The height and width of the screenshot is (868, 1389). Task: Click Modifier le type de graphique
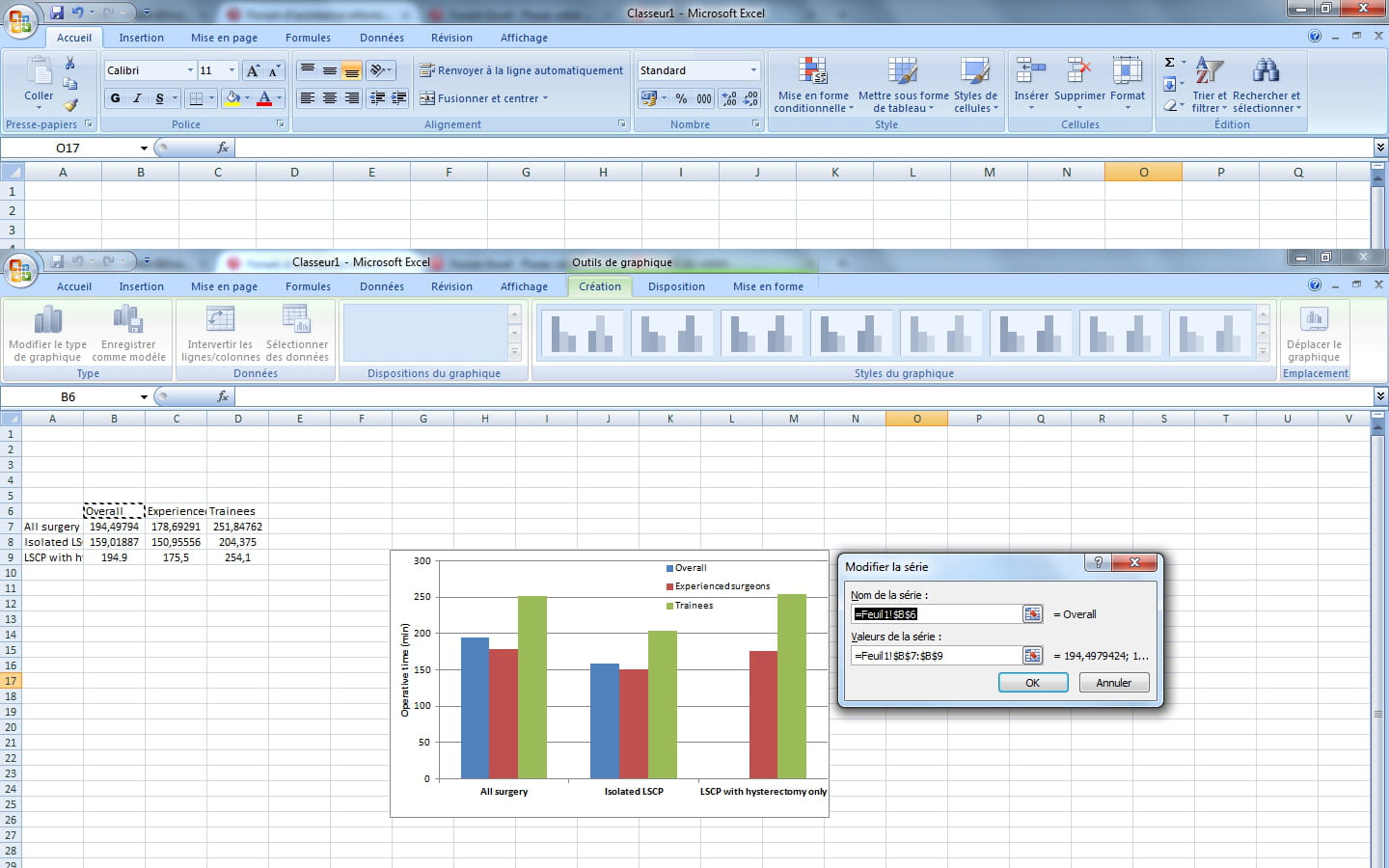click(x=47, y=334)
